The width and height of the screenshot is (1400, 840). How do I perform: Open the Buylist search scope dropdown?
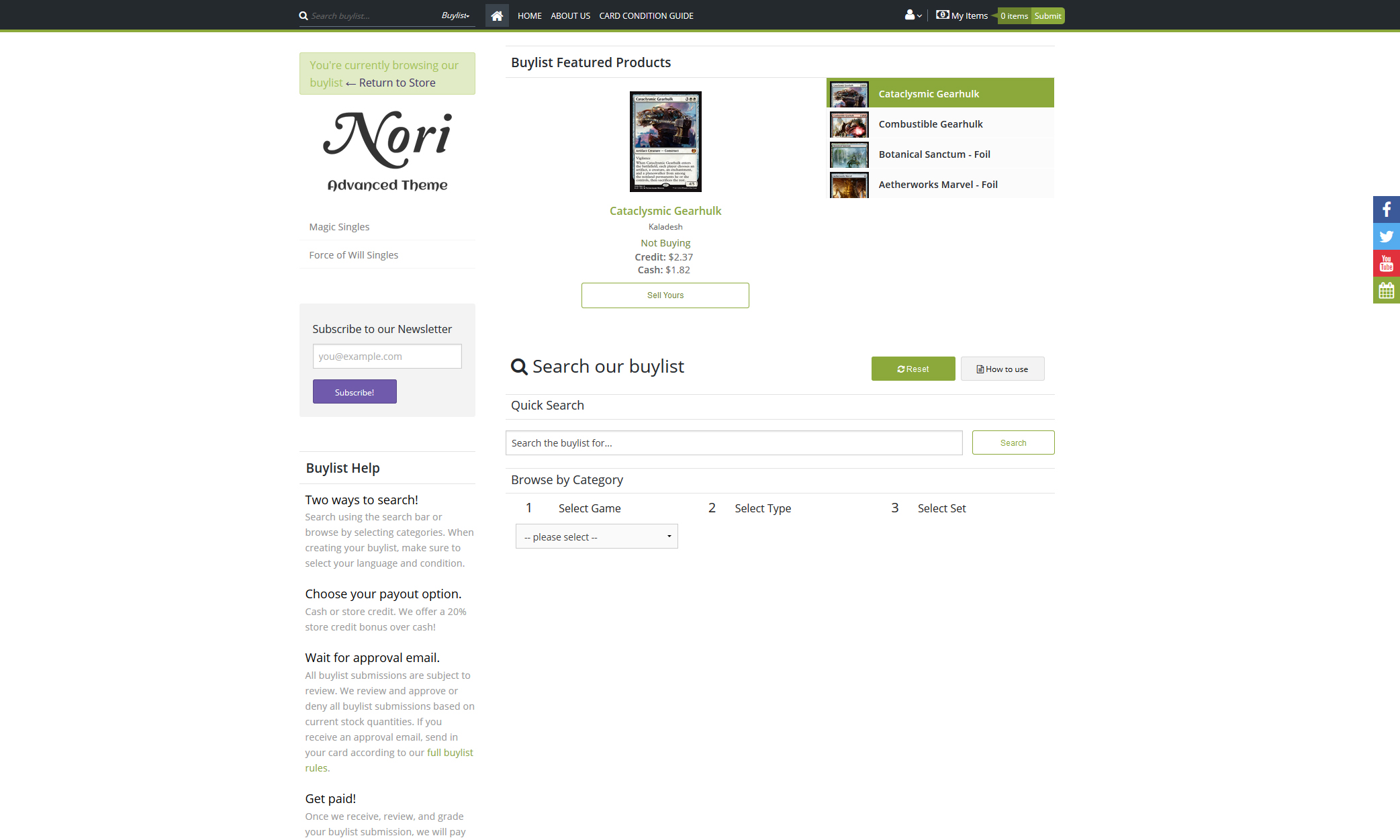pyautogui.click(x=455, y=15)
